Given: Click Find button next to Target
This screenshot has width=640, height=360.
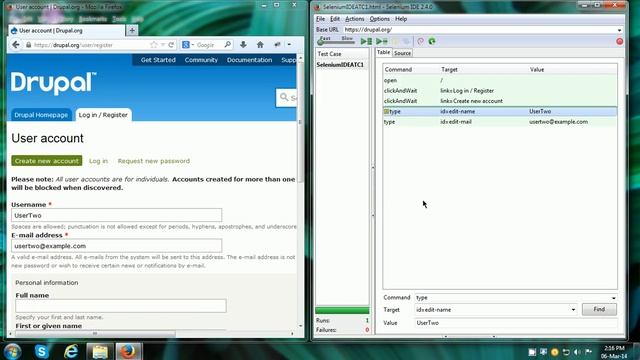Looking at the screenshot, I should [x=599, y=309].
